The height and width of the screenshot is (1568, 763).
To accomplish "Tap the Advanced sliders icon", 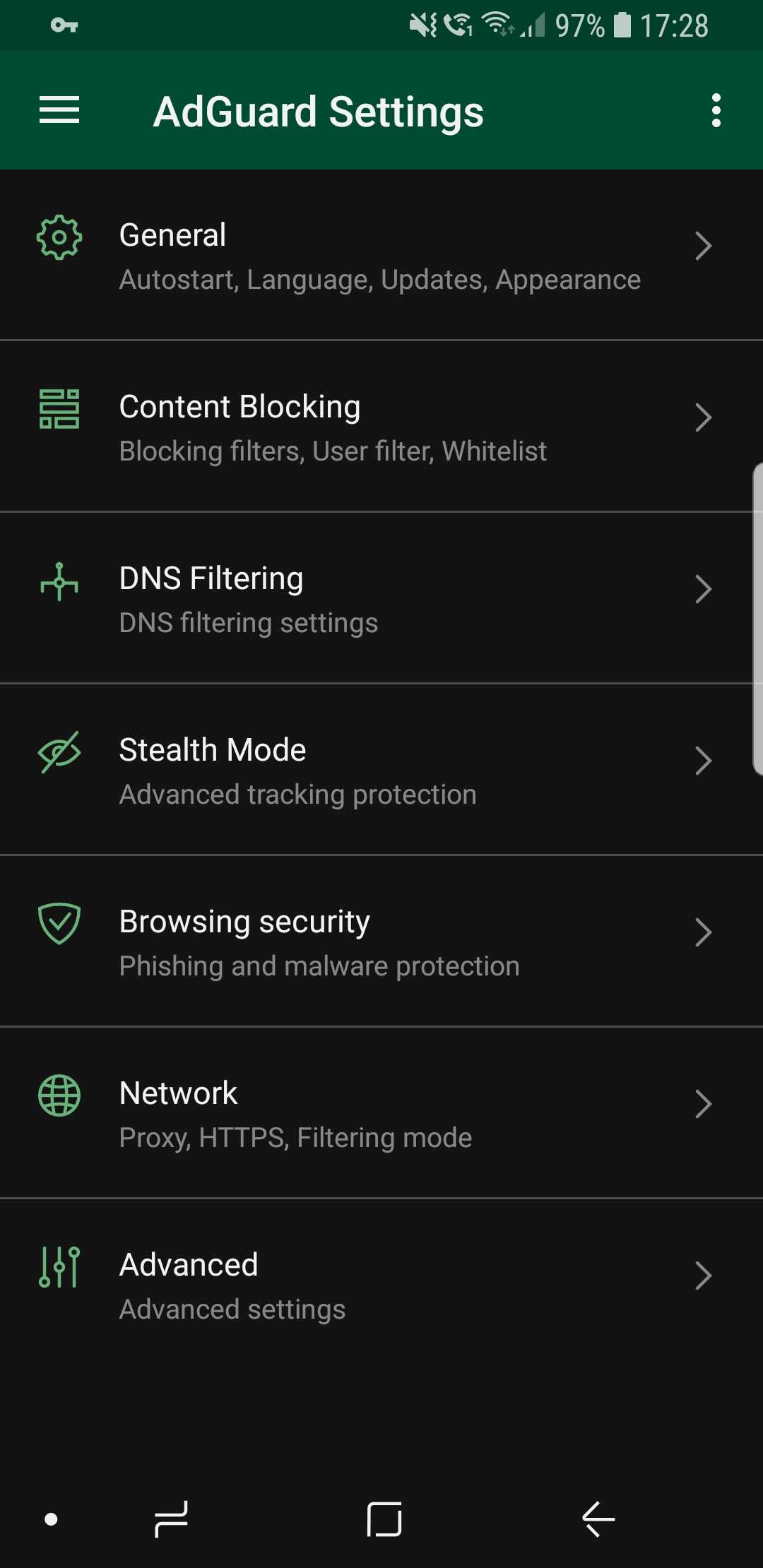I will [59, 1267].
